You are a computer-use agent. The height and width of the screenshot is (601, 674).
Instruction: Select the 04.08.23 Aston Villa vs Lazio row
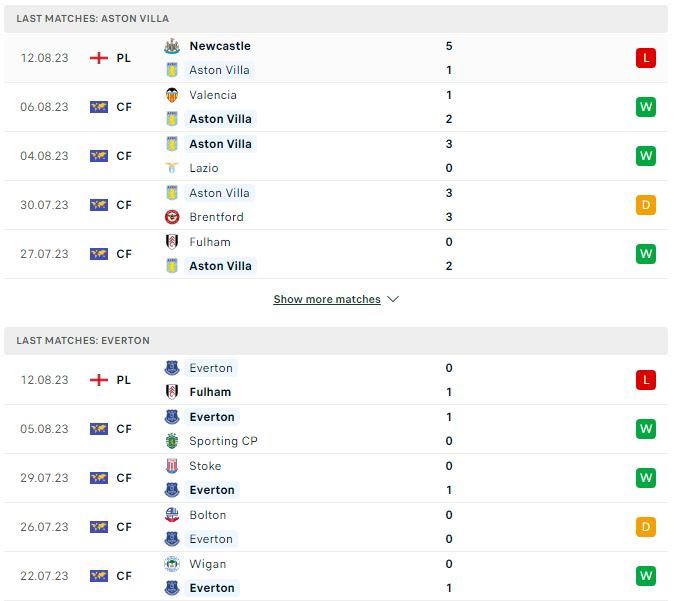point(336,156)
